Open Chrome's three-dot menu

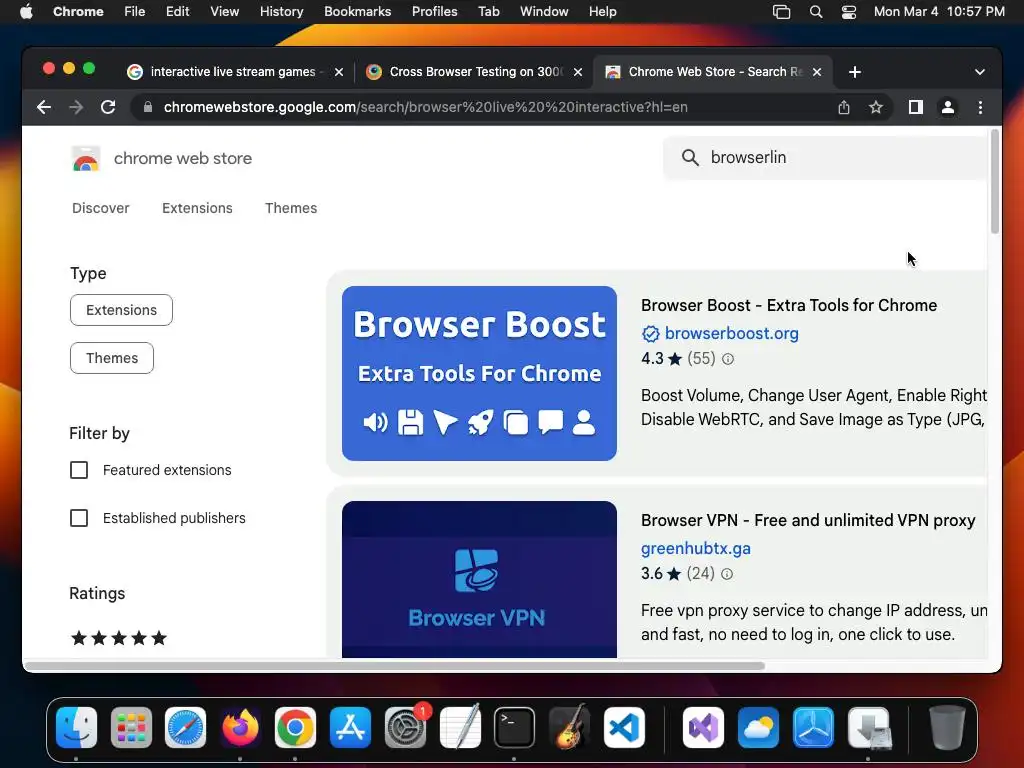(x=980, y=107)
